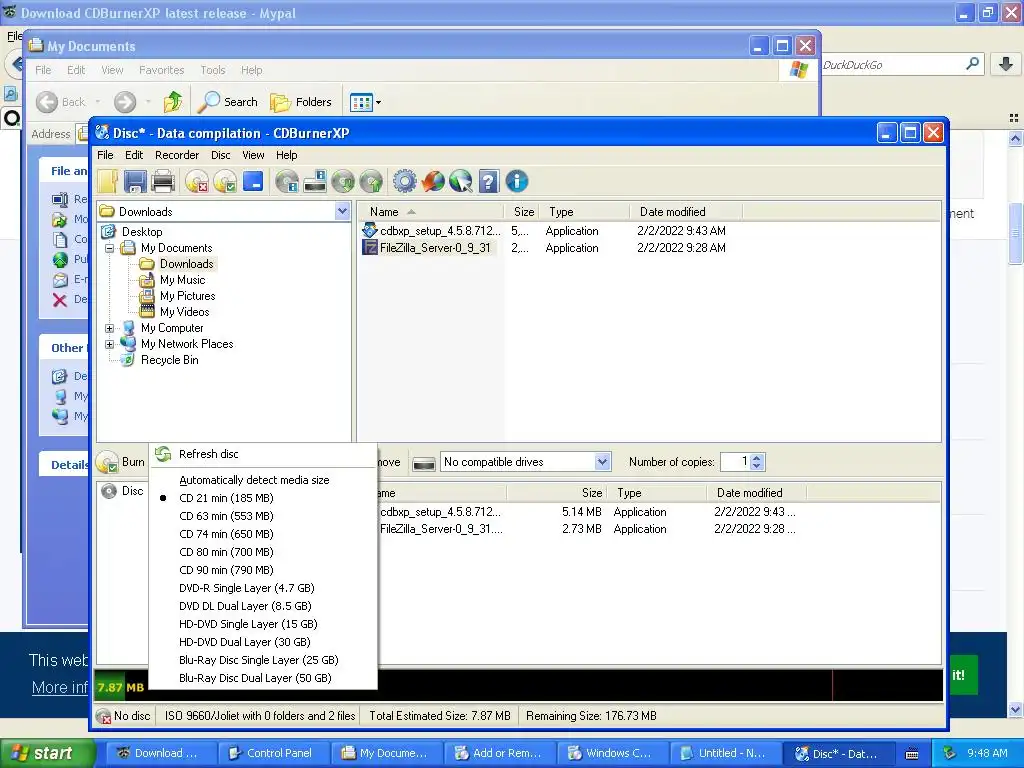
Task: Click the FileZilla_Server file icon in upper list
Action: [370, 248]
